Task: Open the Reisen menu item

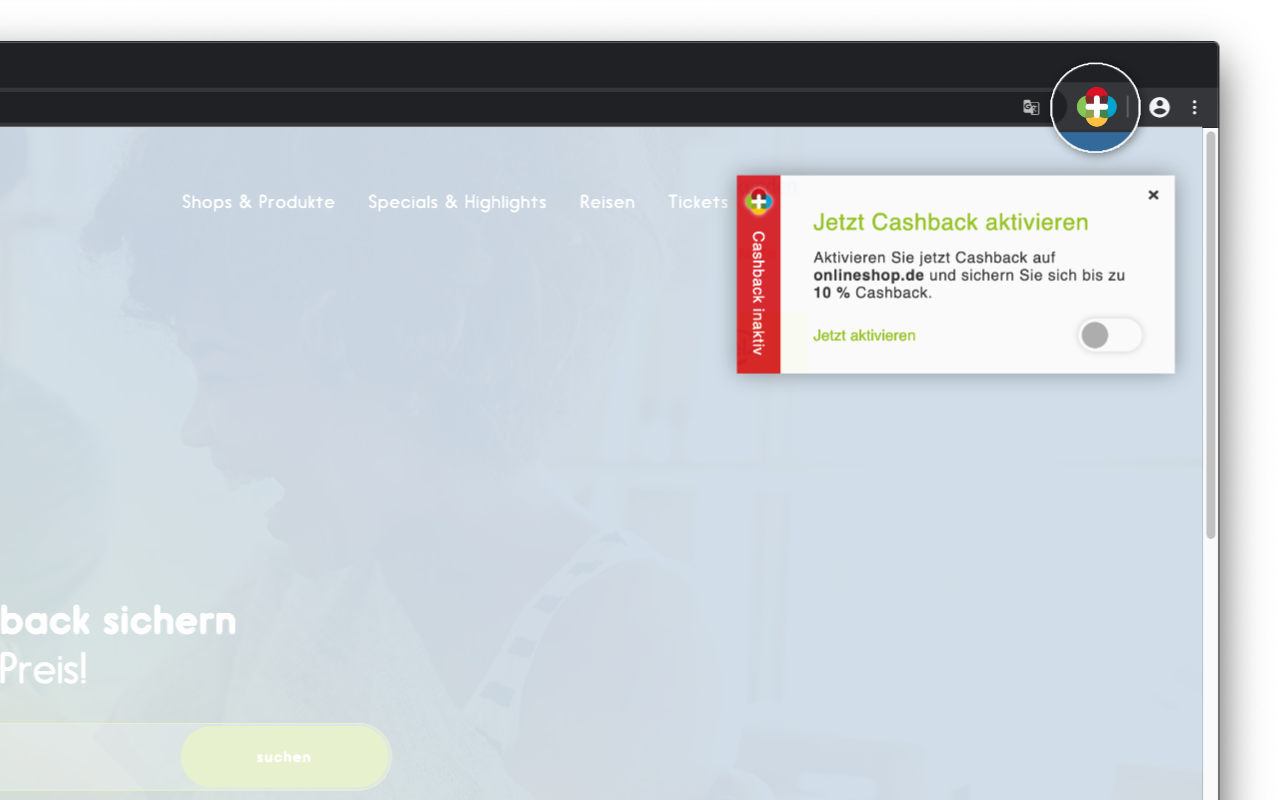Action: tap(607, 202)
